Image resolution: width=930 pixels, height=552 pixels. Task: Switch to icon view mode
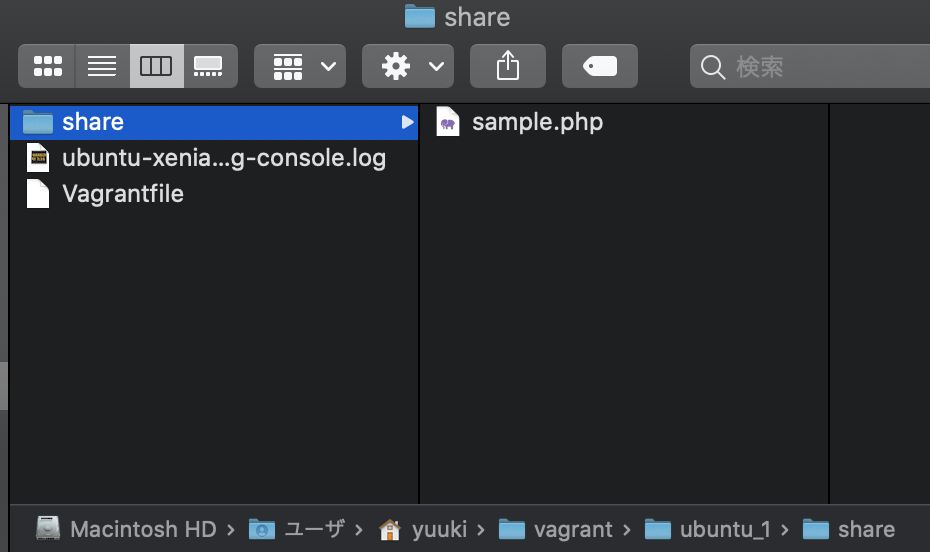tap(47, 67)
